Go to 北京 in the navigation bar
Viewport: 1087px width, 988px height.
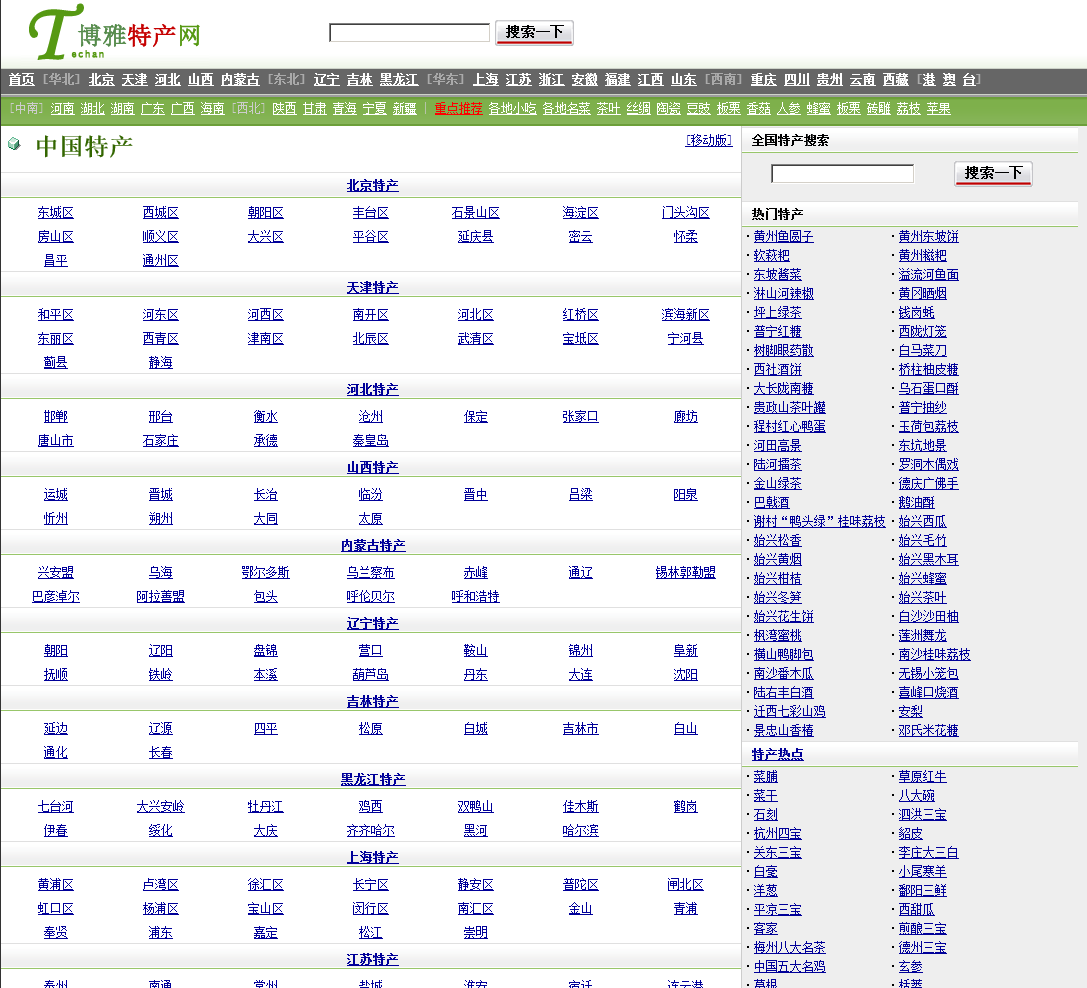click(x=101, y=80)
